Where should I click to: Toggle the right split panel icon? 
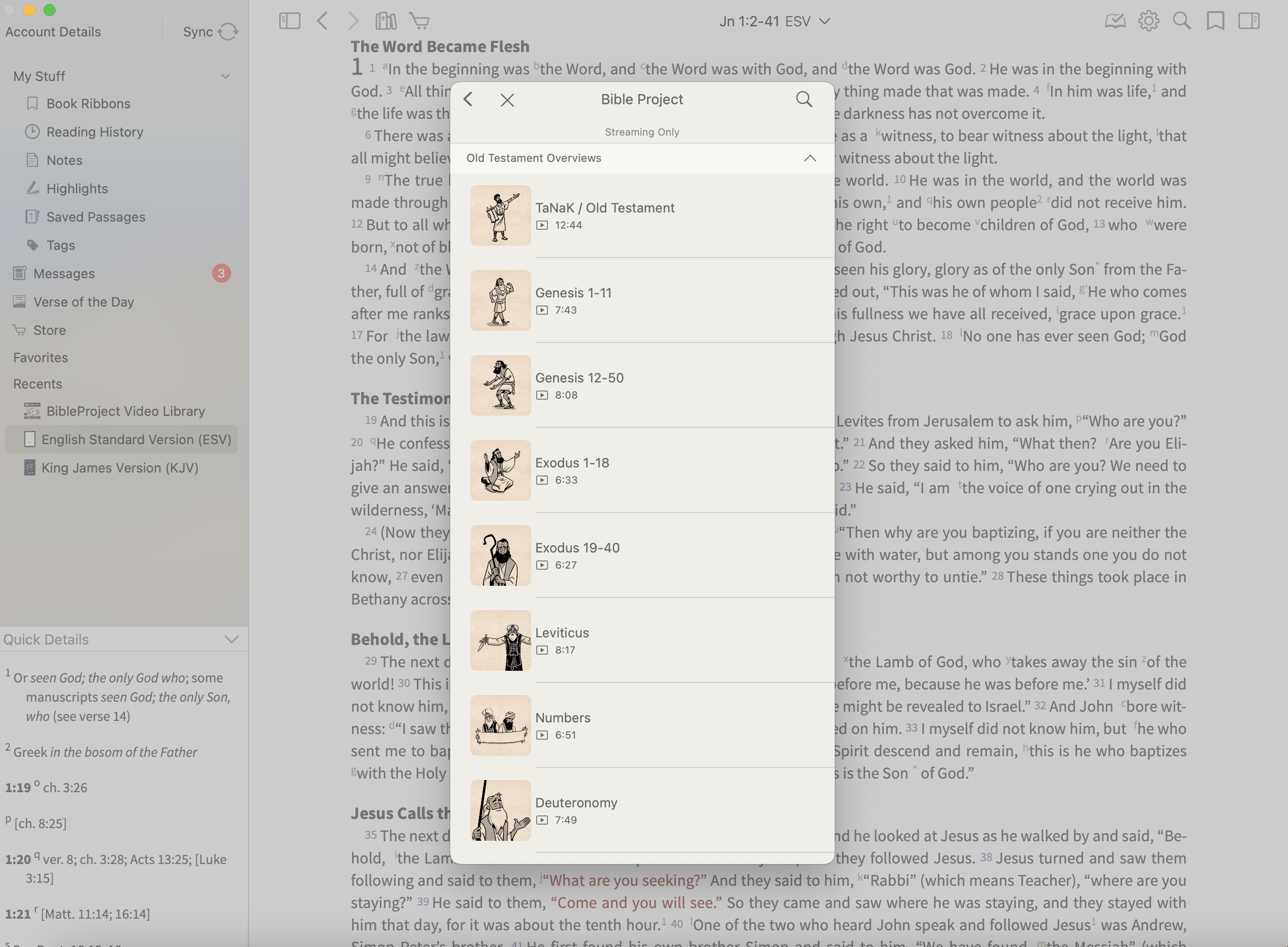tap(1249, 21)
